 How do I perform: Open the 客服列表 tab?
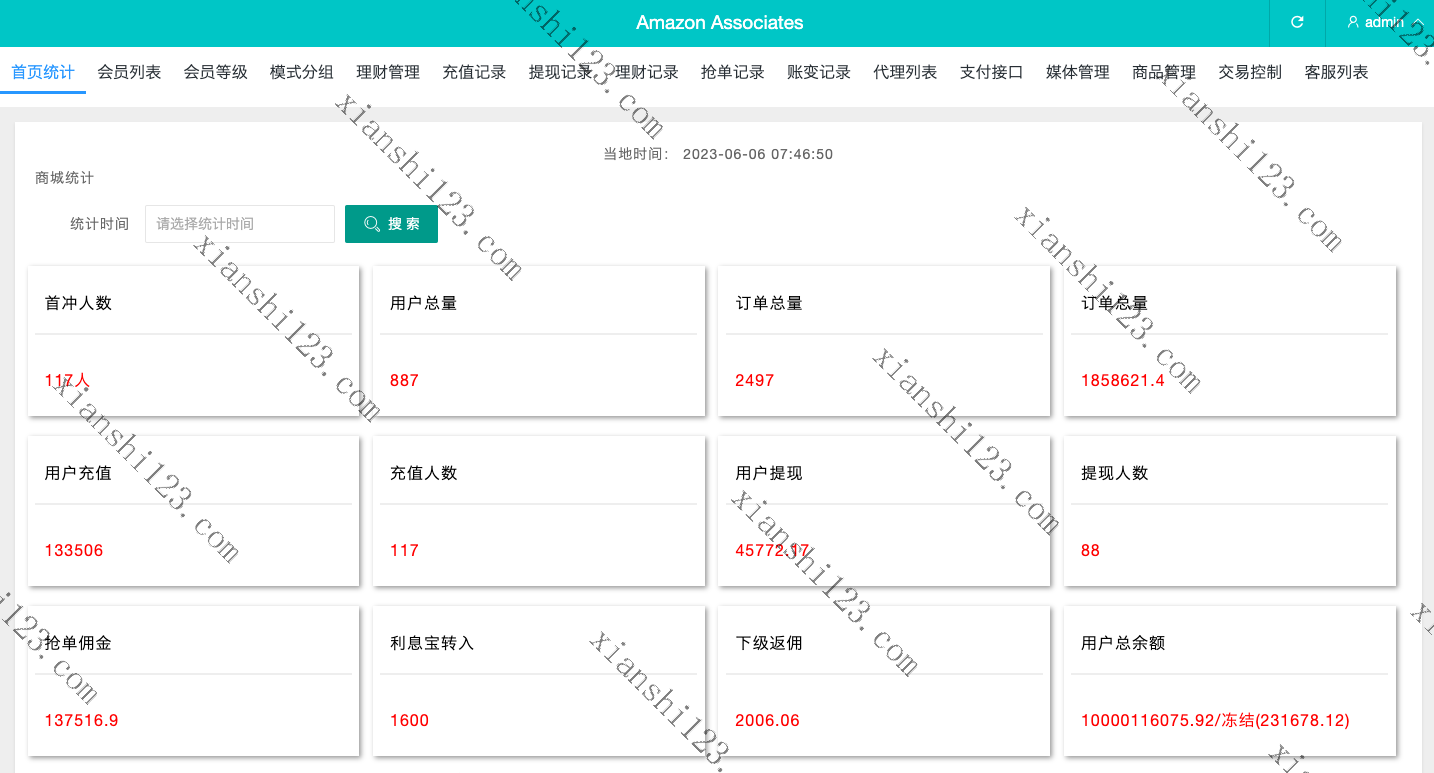1337,72
